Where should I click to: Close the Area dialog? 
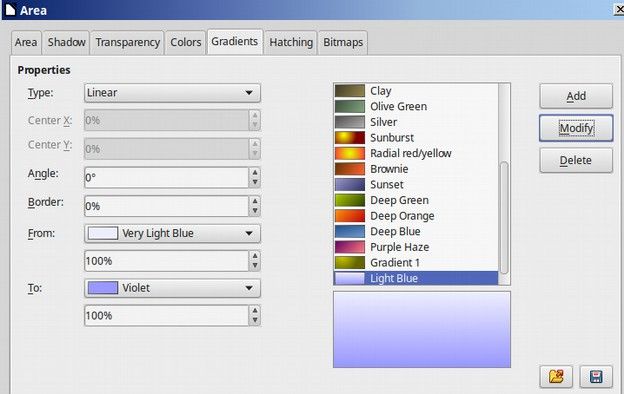click(x=619, y=9)
